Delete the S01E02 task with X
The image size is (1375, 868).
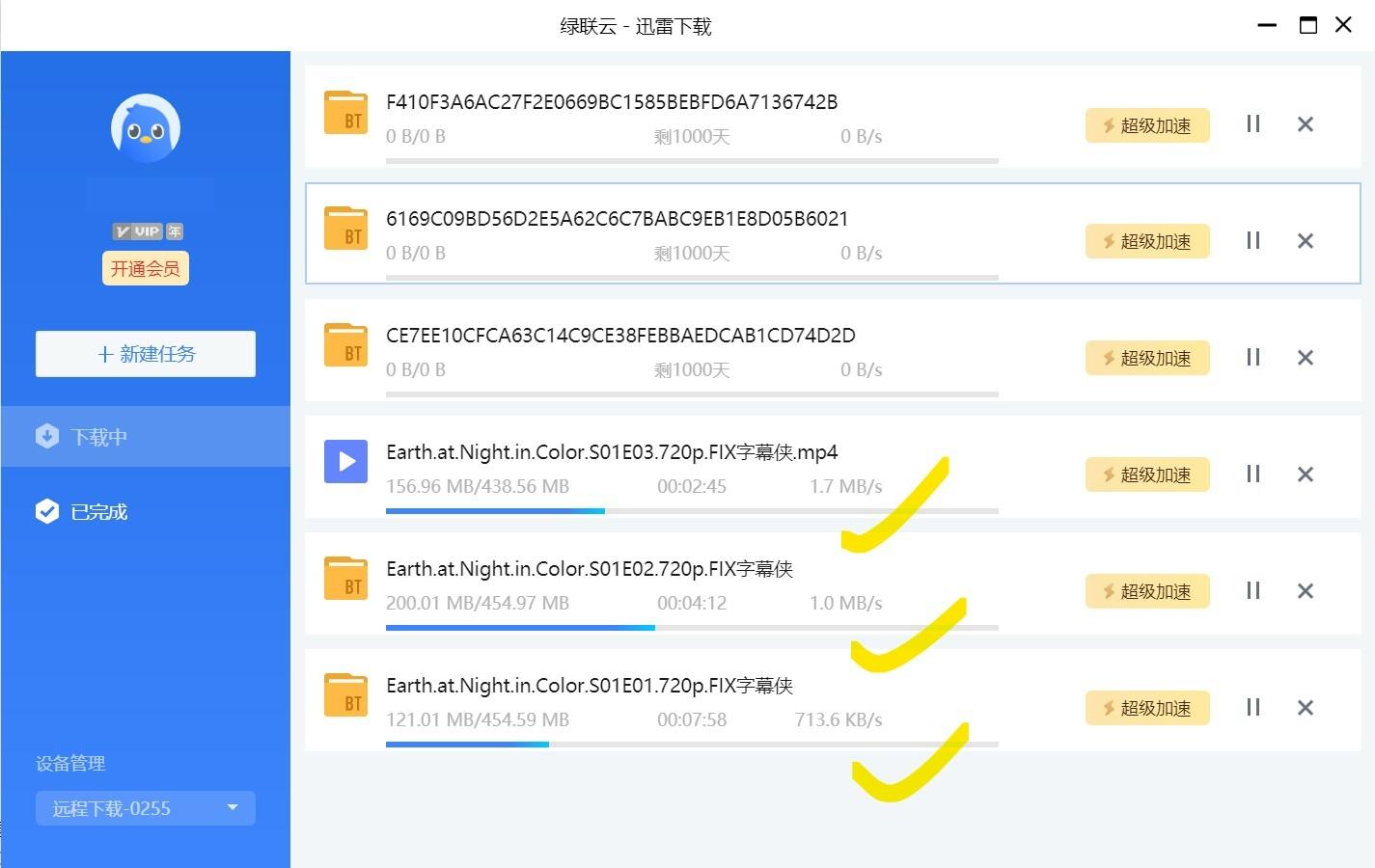[1306, 591]
